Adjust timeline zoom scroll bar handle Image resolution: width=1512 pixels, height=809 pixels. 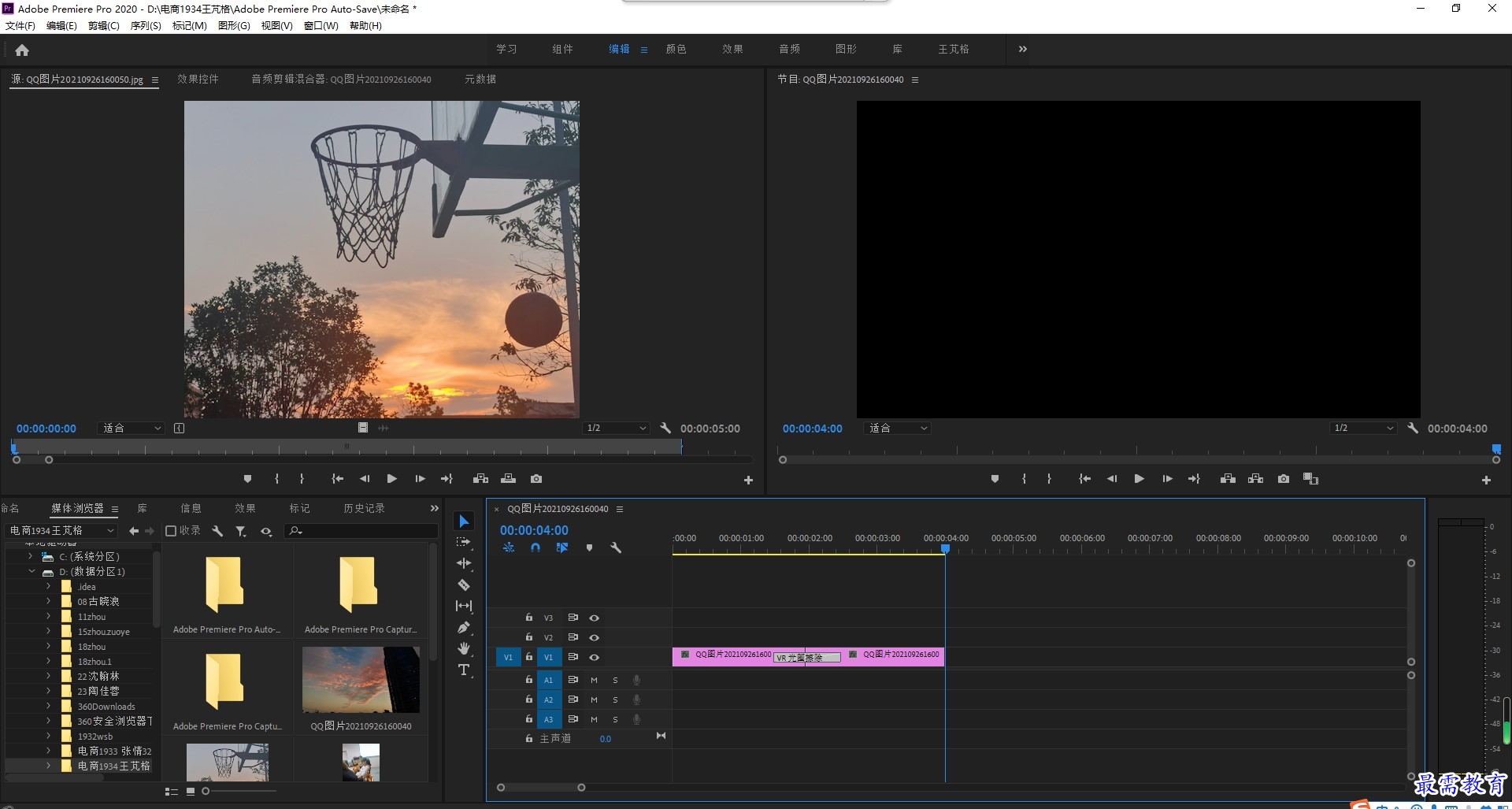point(581,787)
